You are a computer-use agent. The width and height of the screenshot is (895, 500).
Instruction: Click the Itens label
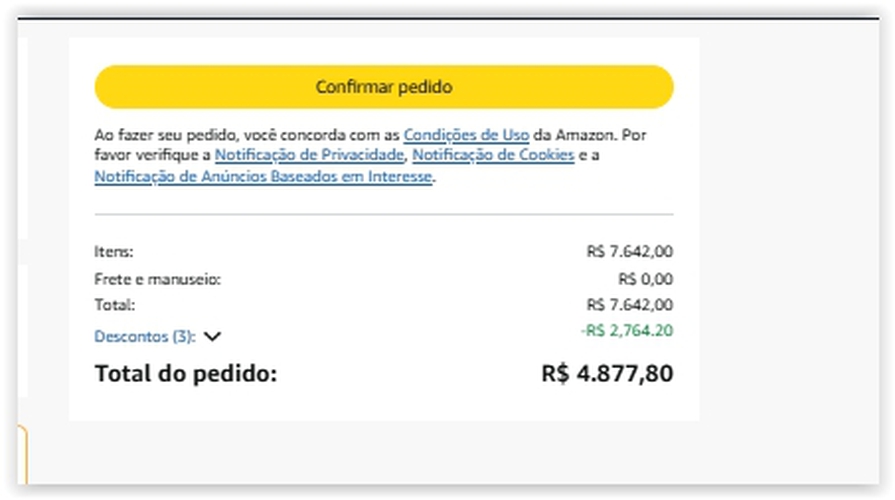point(113,252)
